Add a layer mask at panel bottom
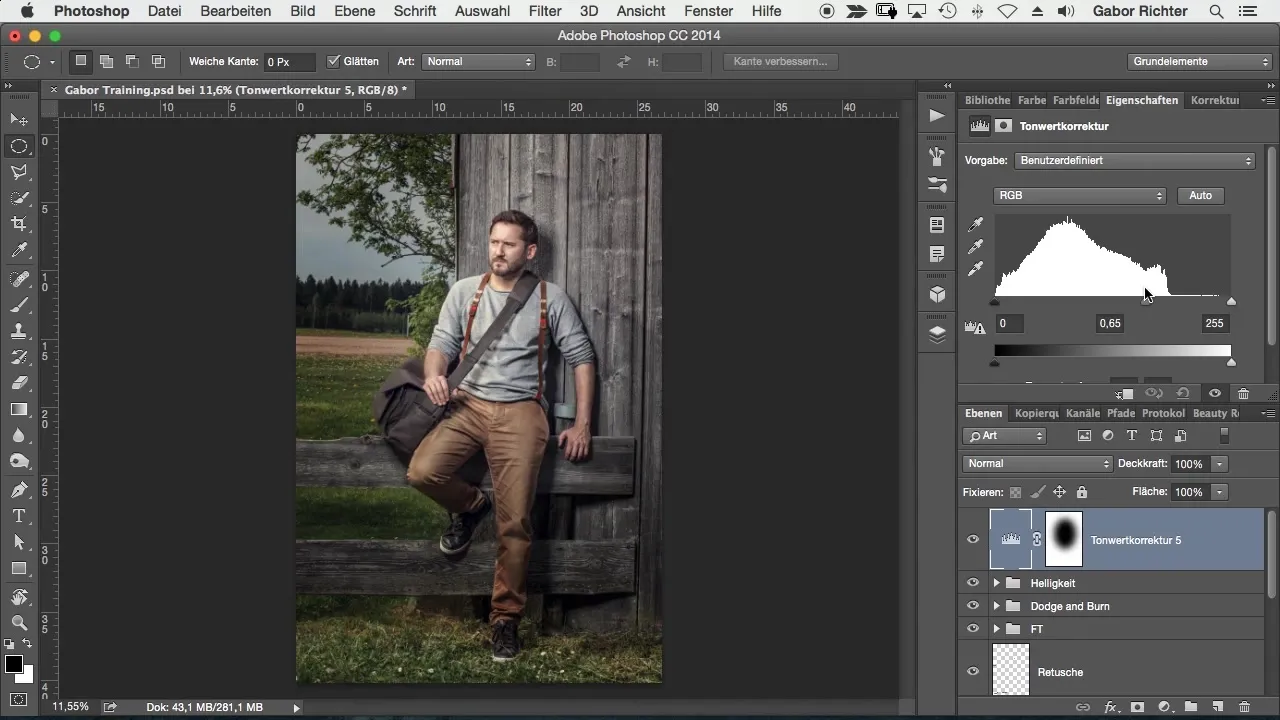The image size is (1280, 720). click(x=1137, y=707)
